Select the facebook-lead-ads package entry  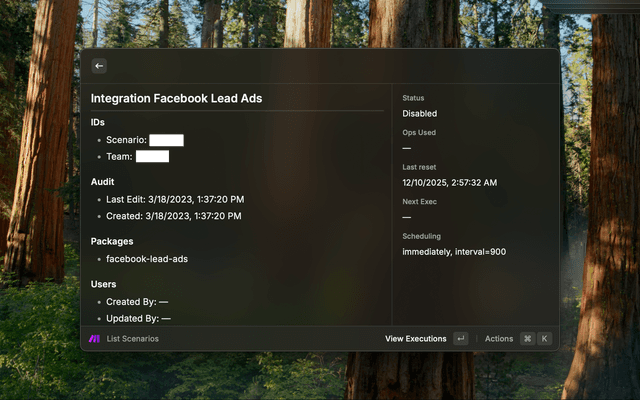(147, 259)
